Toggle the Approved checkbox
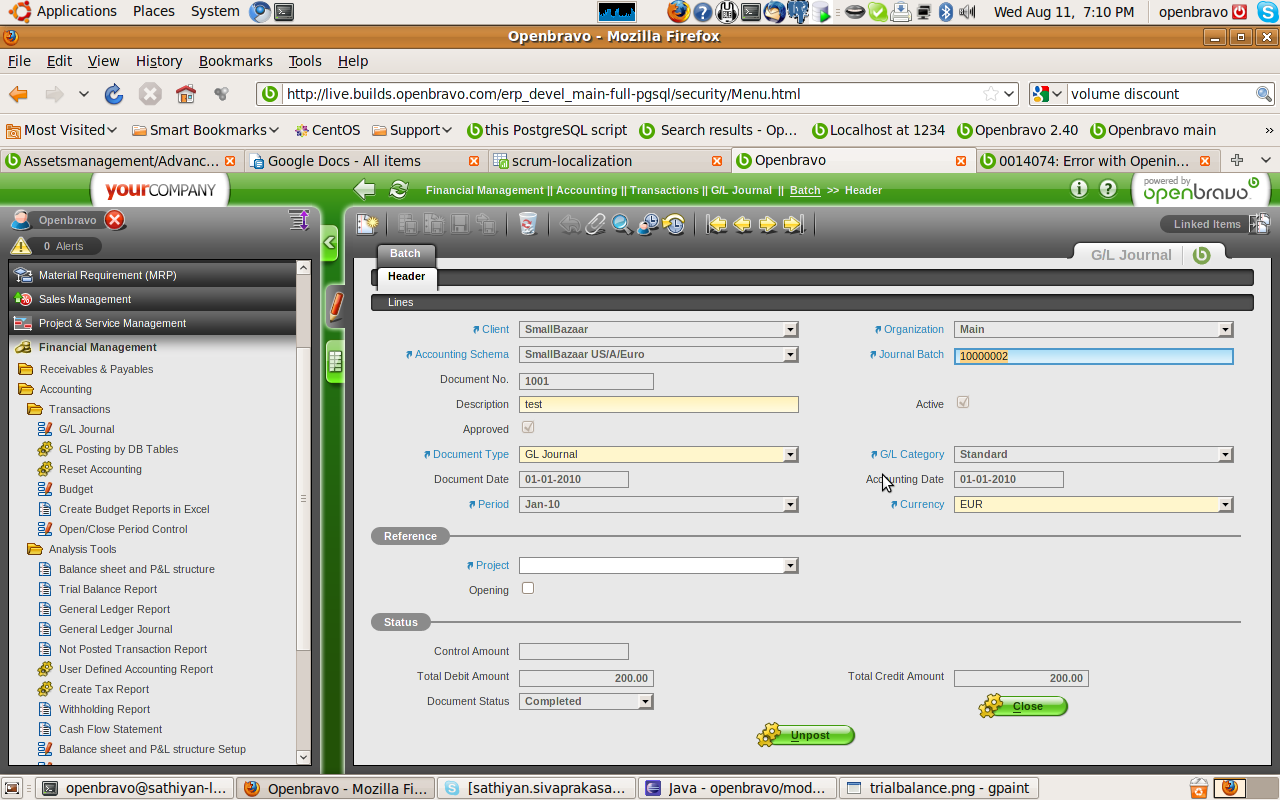 tap(528, 428)
